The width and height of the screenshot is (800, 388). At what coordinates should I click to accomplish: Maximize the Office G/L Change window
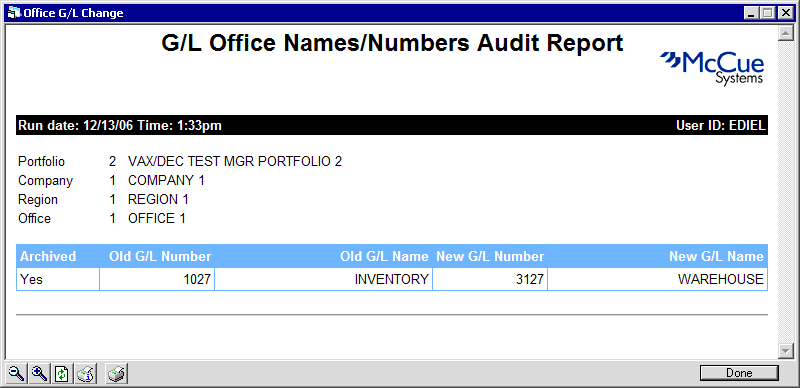click(x=767, y=13)
